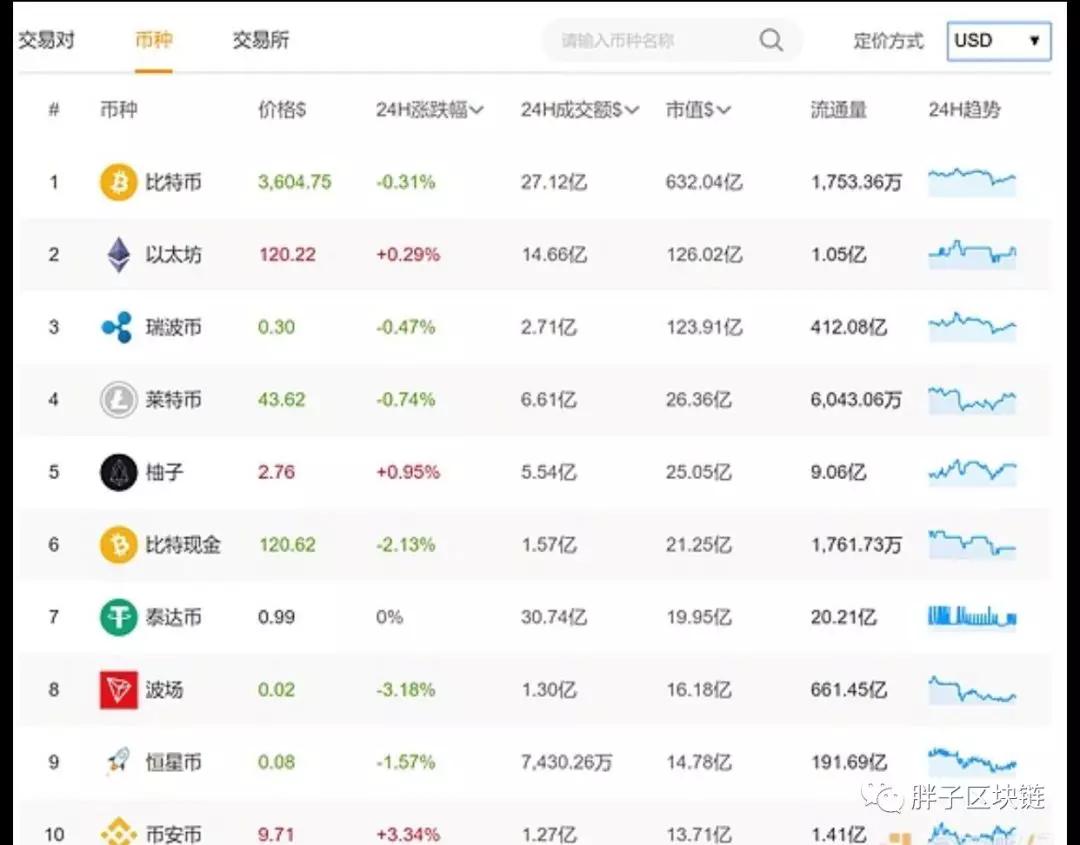Click the search magnifier icon
Image resolution: width=1080 pixels, height=845 pixels.
(x=771, y=40)
